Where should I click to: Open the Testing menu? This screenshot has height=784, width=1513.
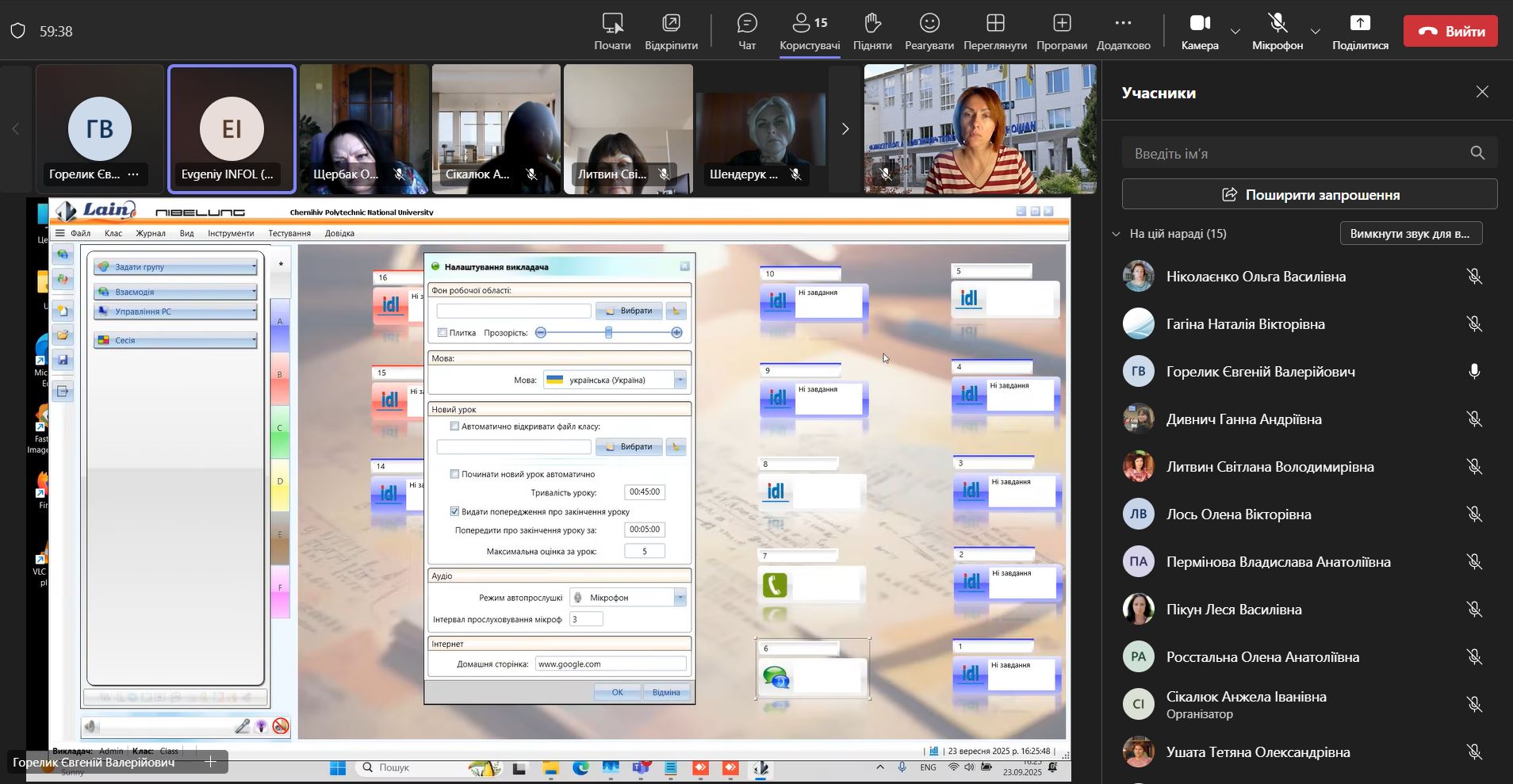click(x=289, y=233)
